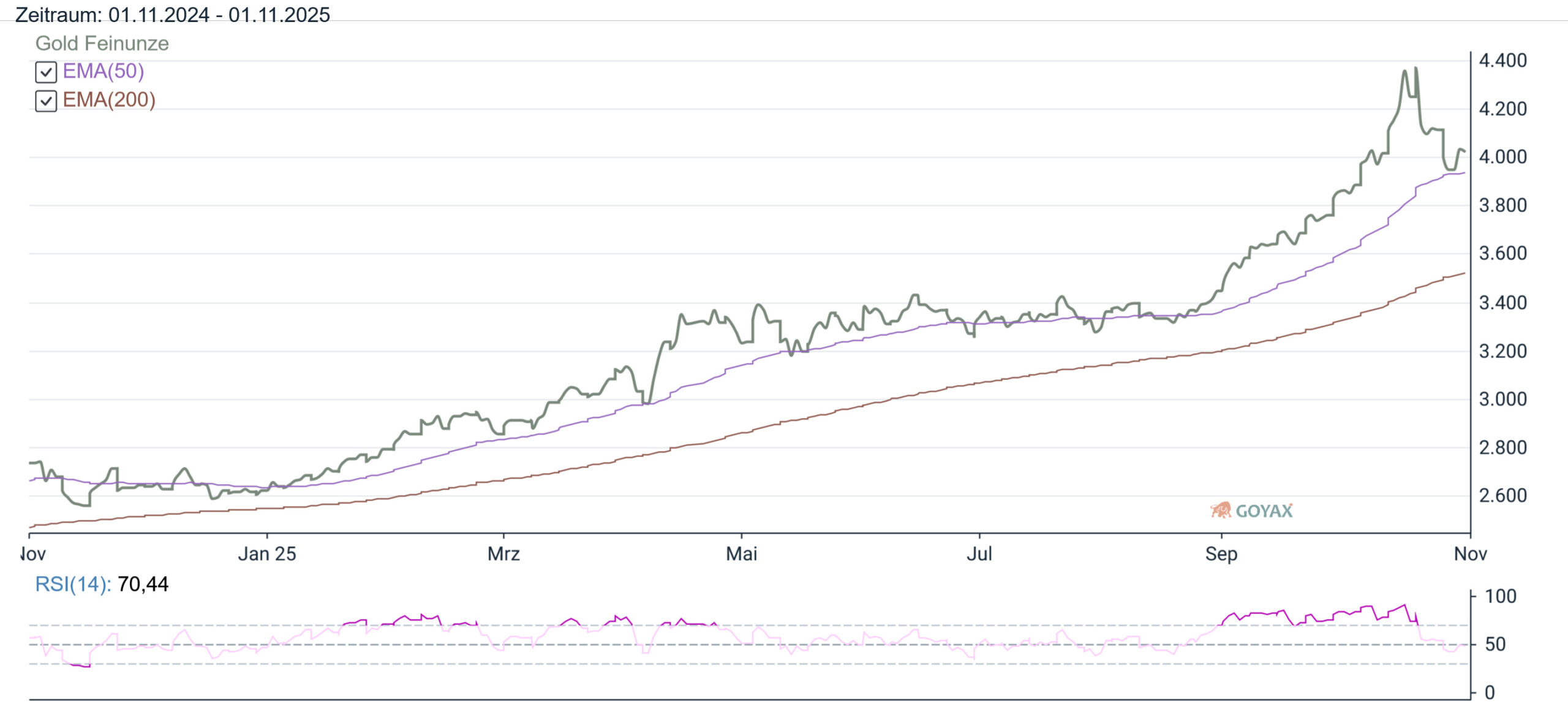Click the Jan 25 axis label
This screenshot has height=706, width=1568.
(x=266, y=554)
